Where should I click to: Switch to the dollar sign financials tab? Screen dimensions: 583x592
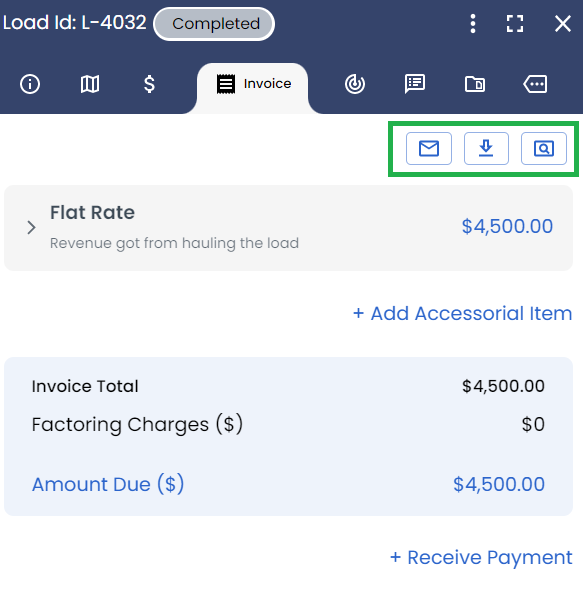[x=150, y=84]
